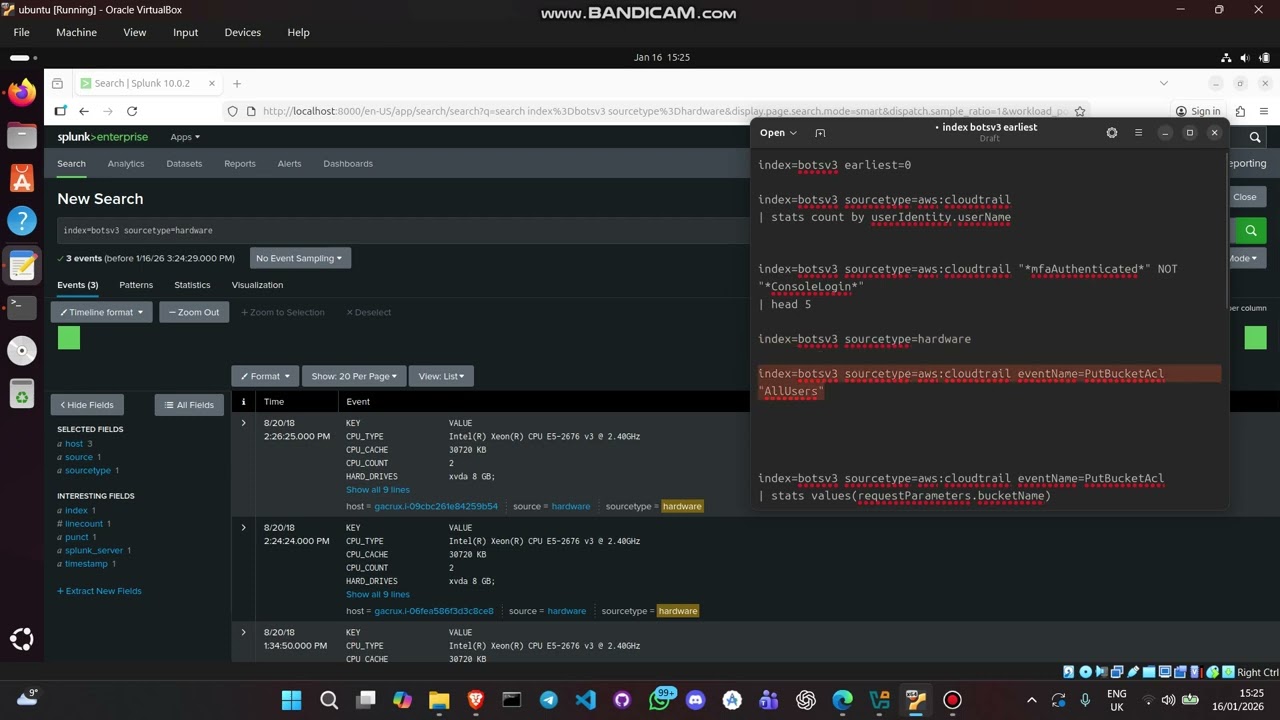This screenshot has width=1280, height=720.
Task: Click Show all 9 lines under first event
Action: coord(378,490)
